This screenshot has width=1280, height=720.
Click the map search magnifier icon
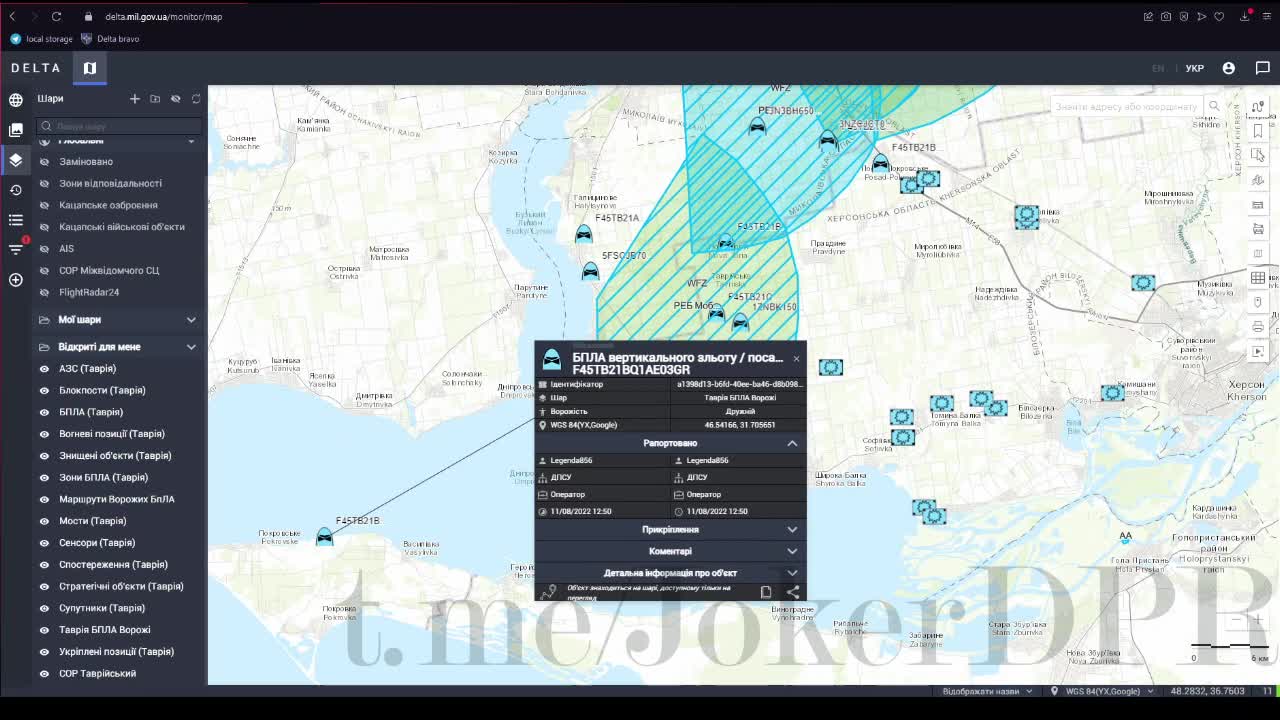(1214, 106)
